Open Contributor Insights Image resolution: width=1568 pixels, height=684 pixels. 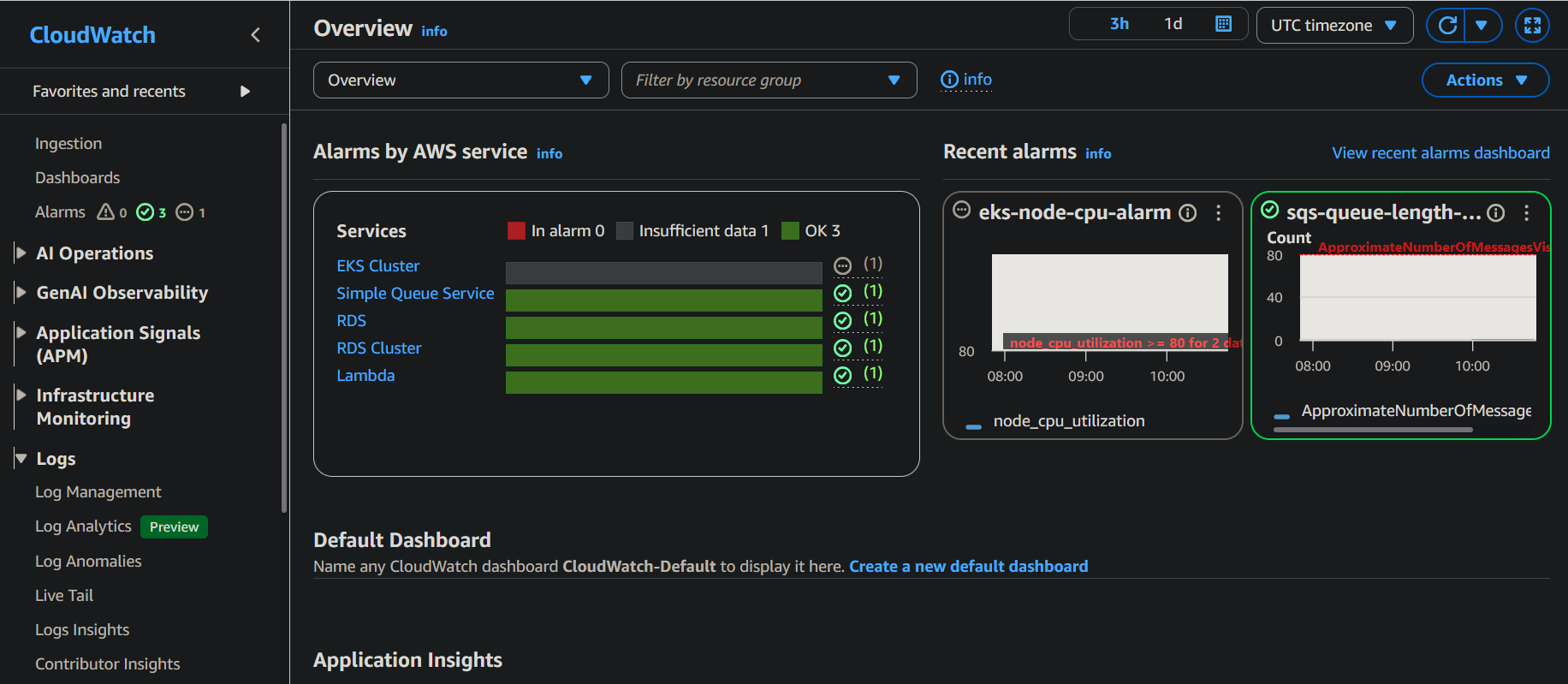107,663
